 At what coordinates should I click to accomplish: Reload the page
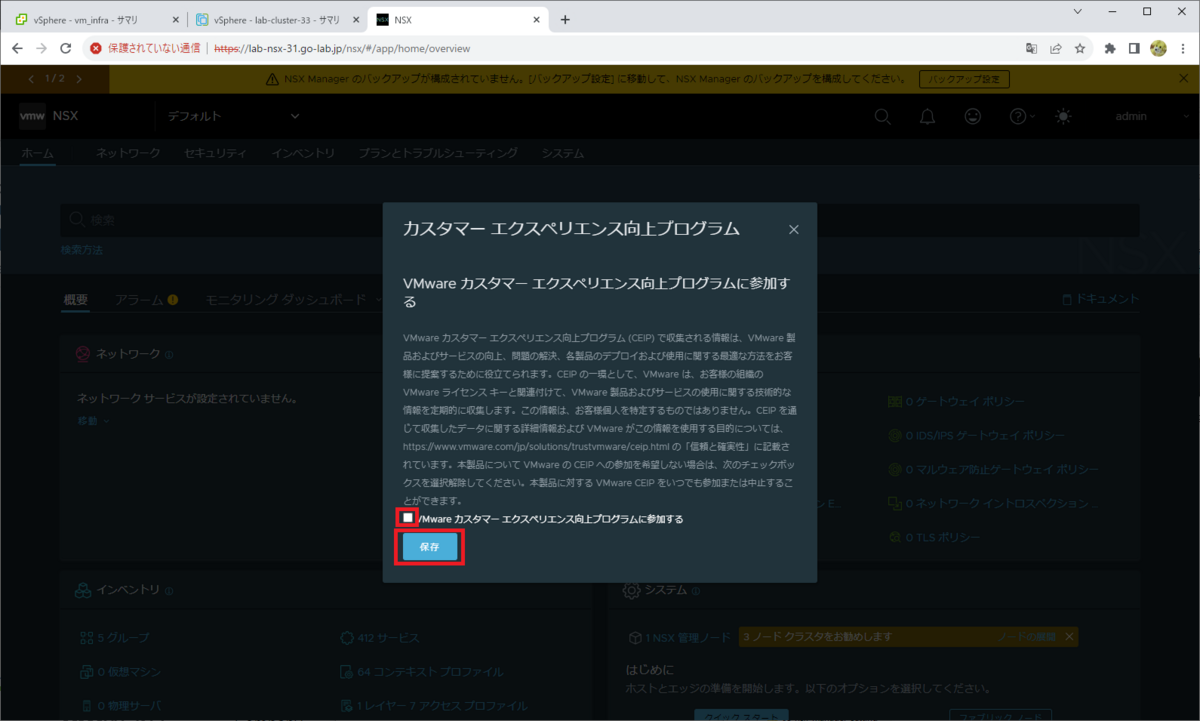[66, 48]
